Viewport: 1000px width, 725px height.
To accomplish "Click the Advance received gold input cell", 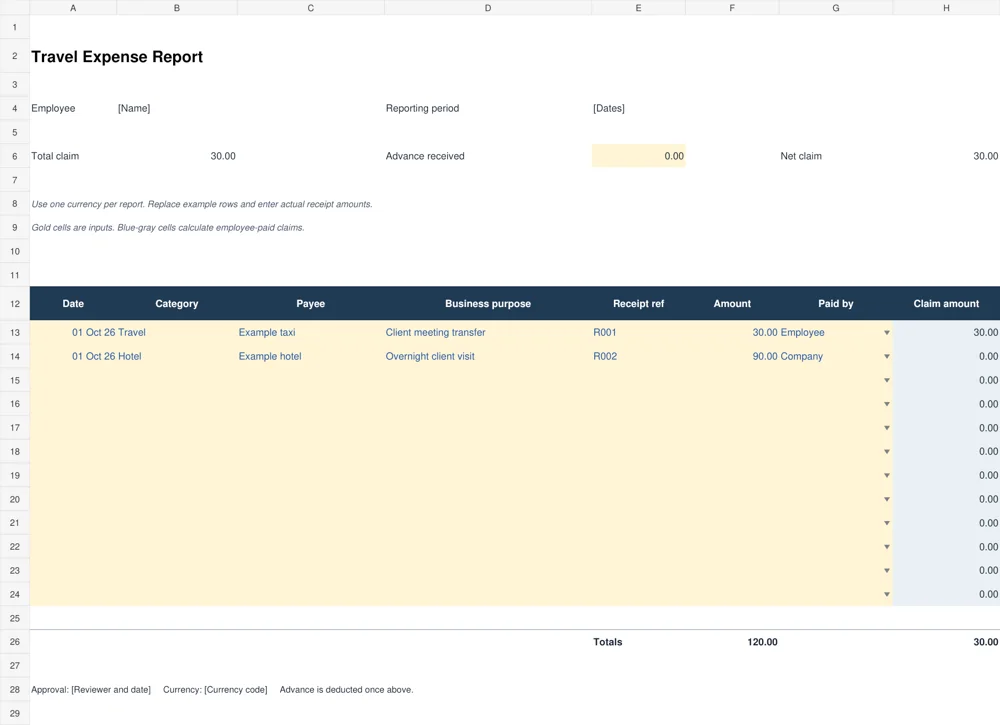I will [638, 156].
